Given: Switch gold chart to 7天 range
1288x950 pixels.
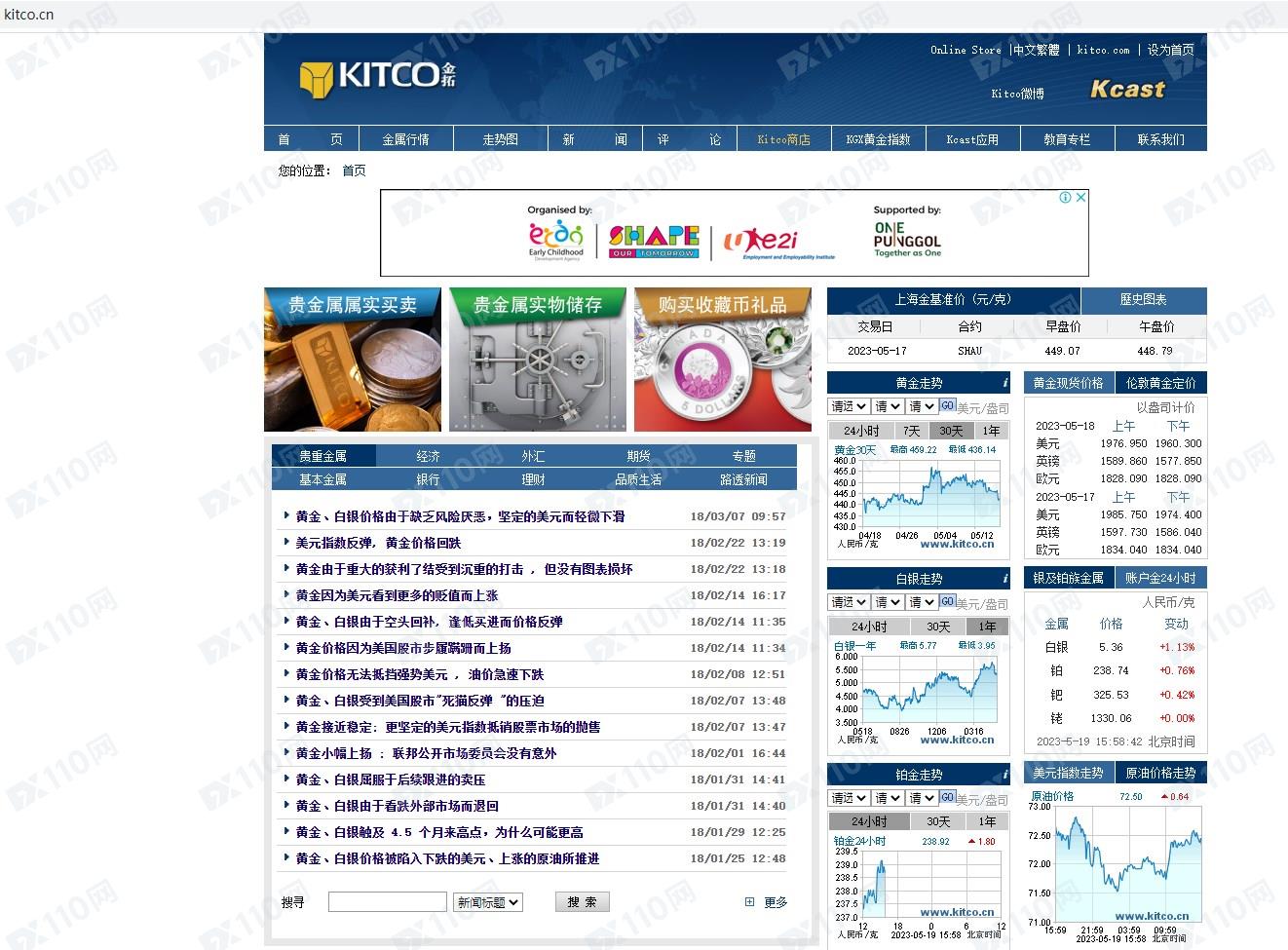Looking at the screenshot, I should (911, 431).
